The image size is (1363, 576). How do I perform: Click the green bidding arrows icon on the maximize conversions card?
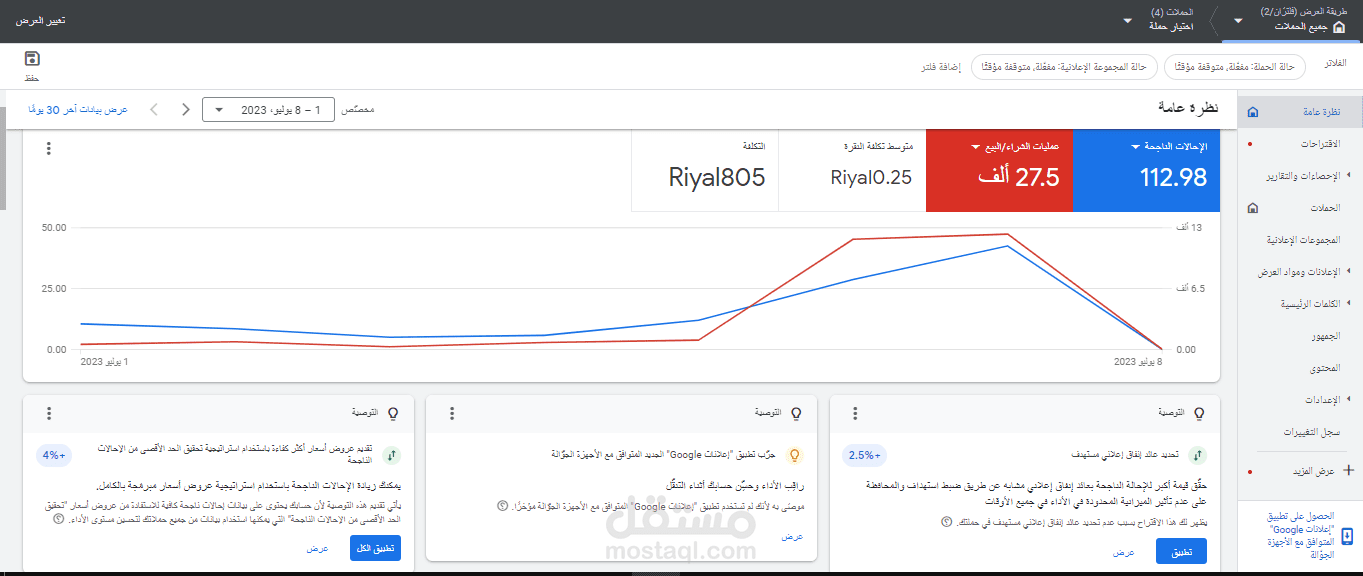[392, 455]
